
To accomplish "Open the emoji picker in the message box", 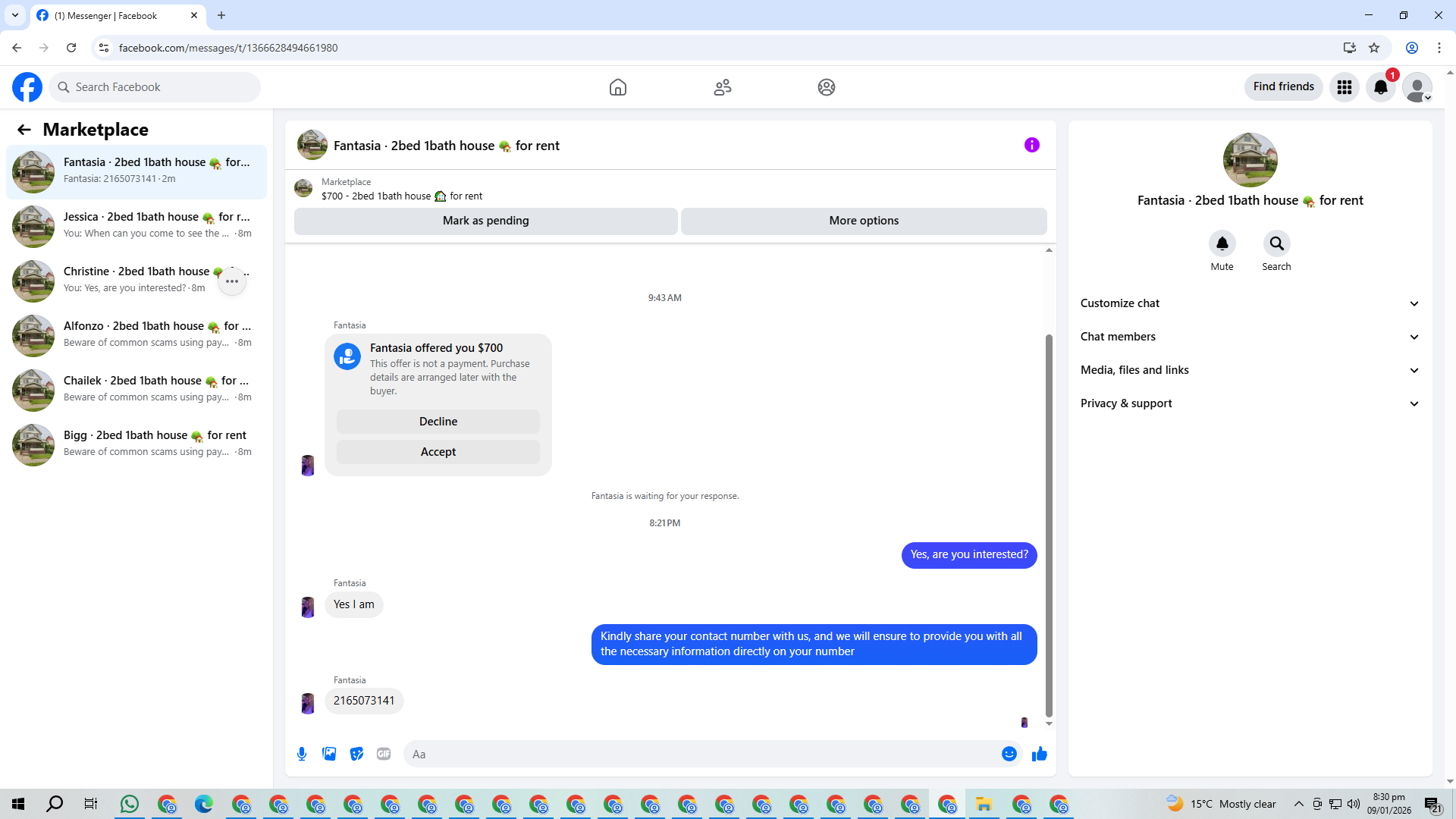I will click(x=1009, y=754).
